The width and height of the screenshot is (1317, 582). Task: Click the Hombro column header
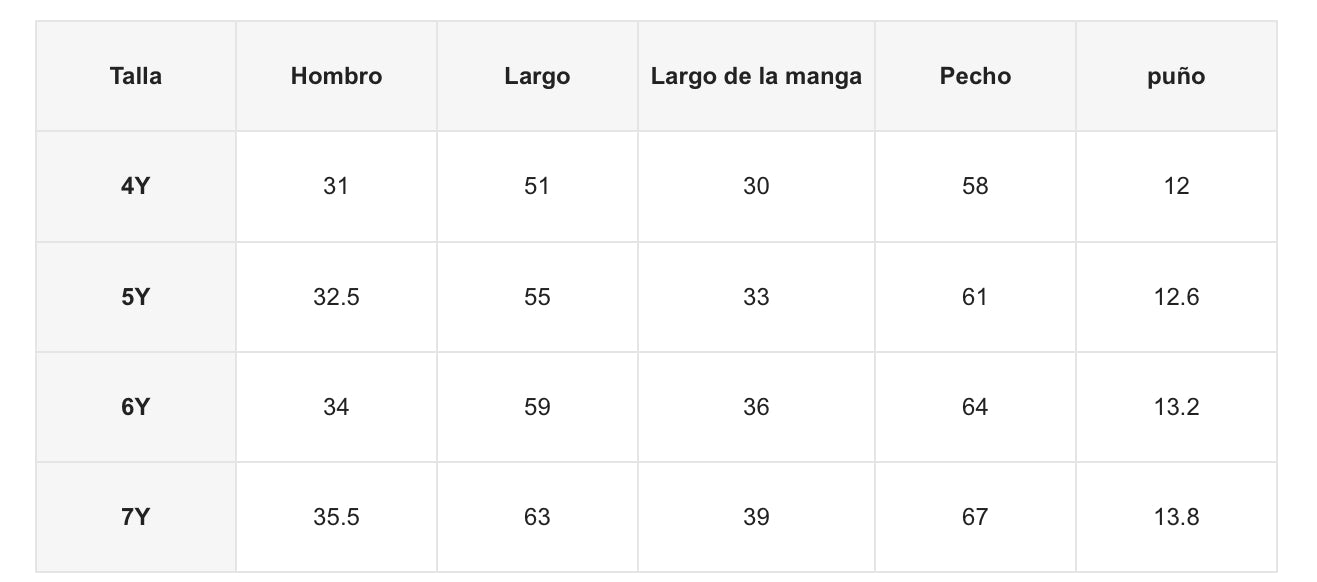(x=336, y=76)
